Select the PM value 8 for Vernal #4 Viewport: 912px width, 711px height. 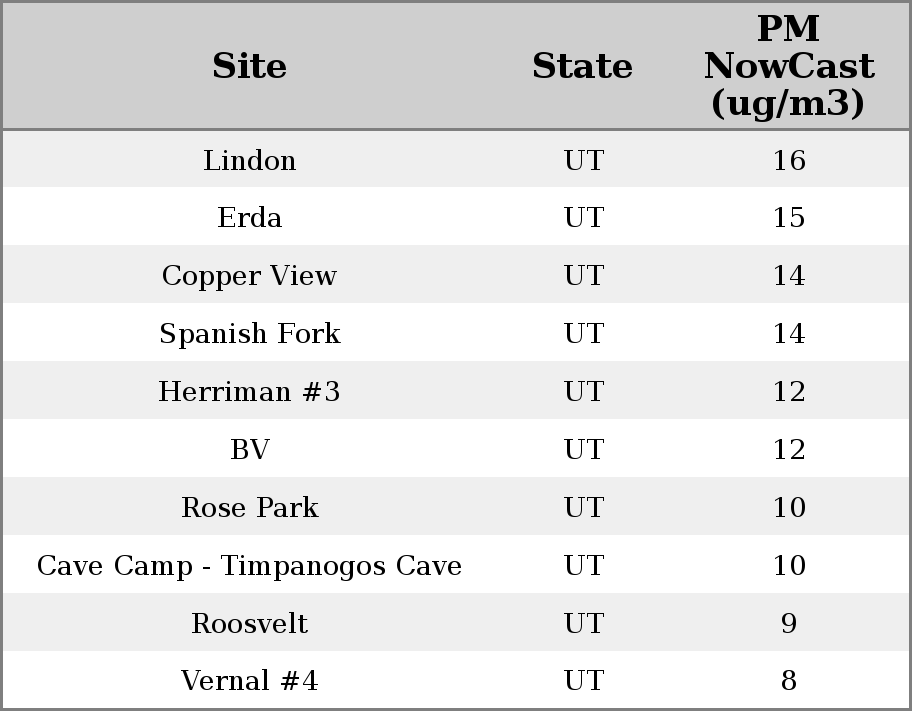click(x=788, y=681)
